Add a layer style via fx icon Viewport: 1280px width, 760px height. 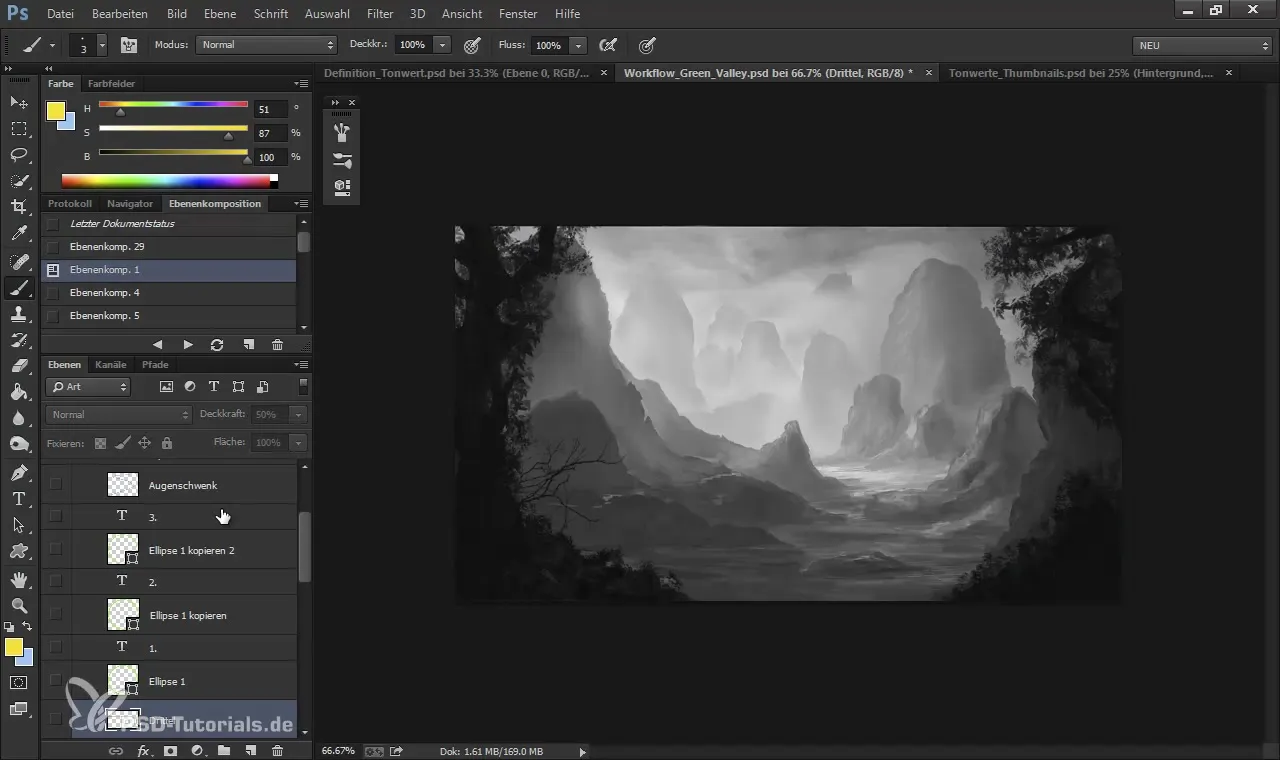[143, 750]
